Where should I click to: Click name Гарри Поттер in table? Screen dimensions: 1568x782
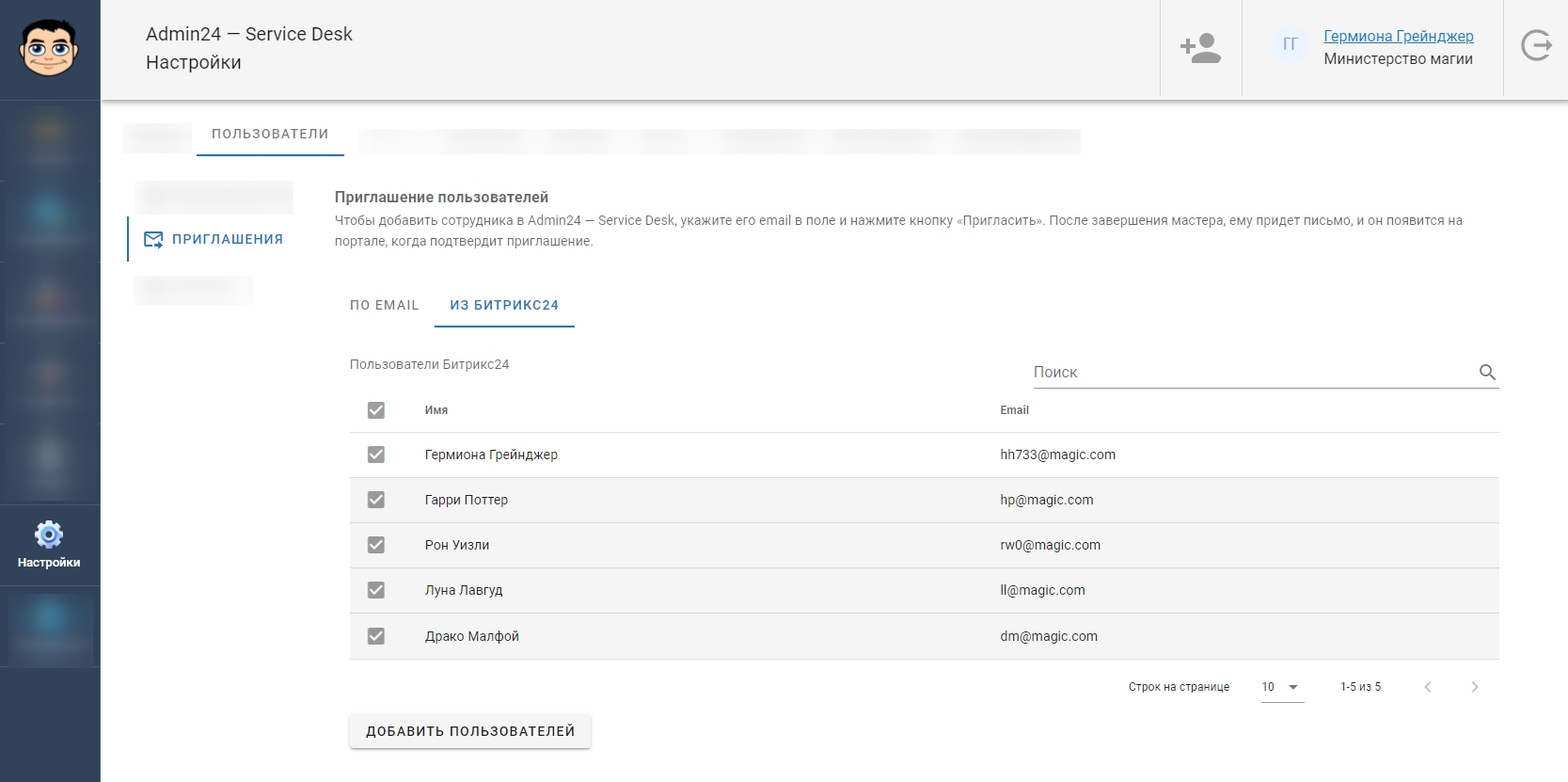point(467,500)
